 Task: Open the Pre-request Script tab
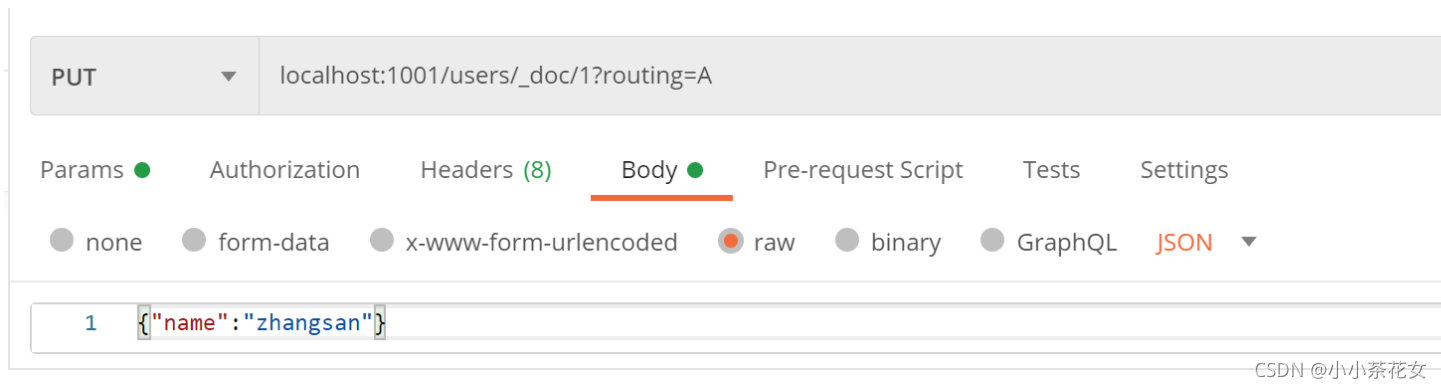click(x=863, y=170)
